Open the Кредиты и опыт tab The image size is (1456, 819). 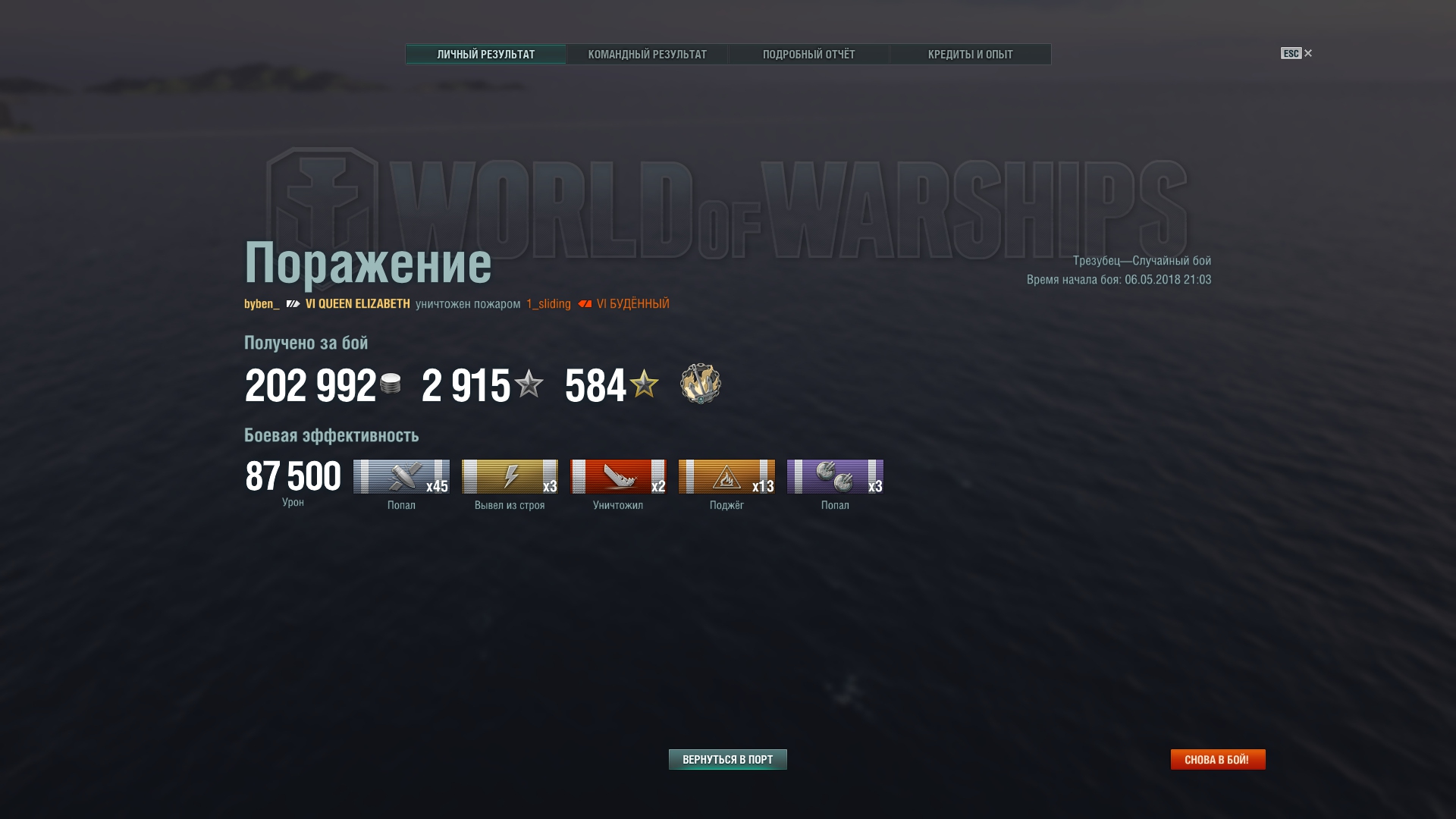(970, 55)
